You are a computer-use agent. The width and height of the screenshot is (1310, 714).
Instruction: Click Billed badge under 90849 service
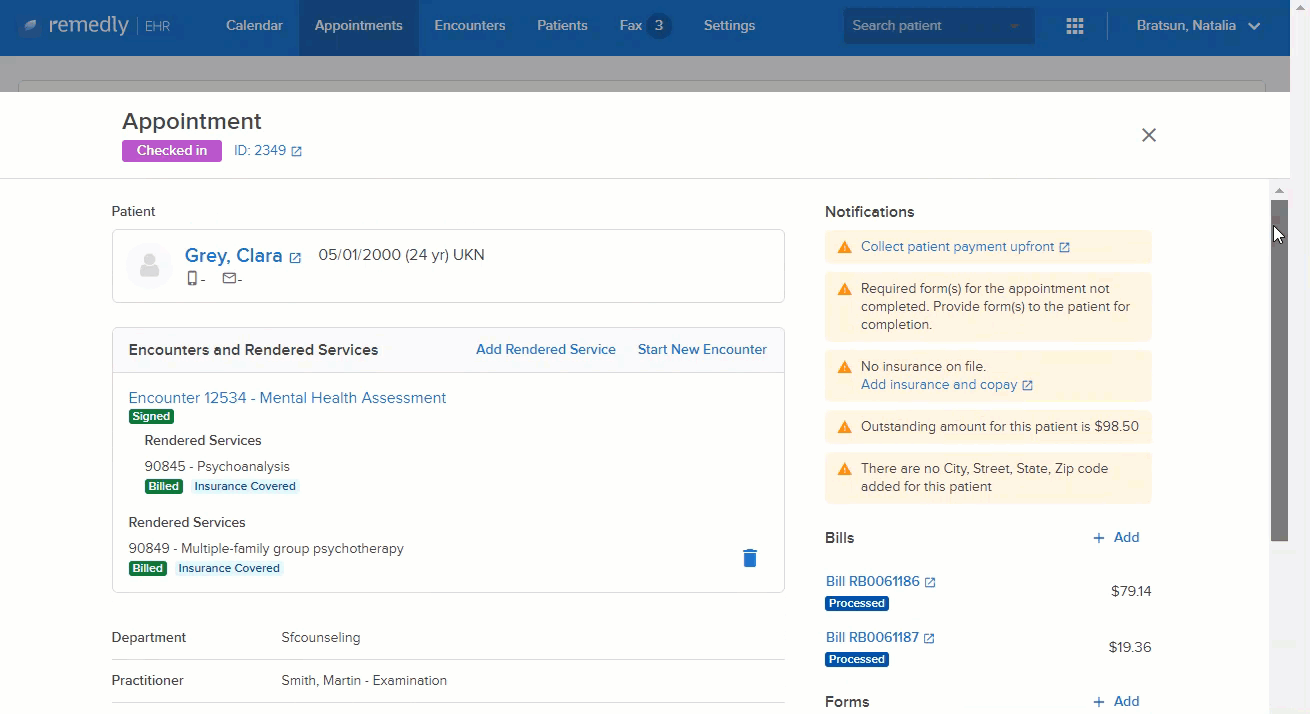(148, 569)
